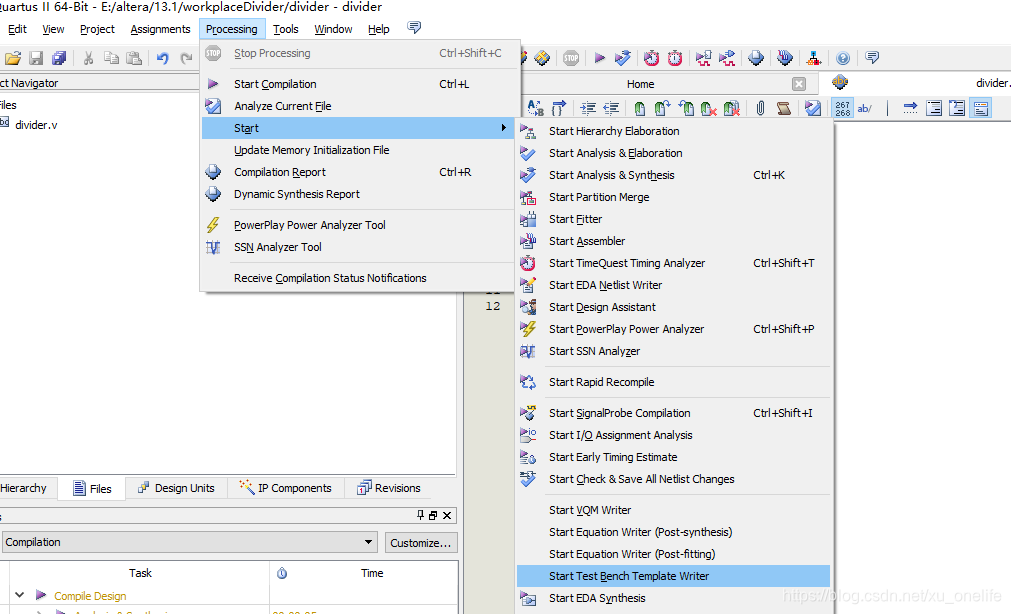Viewport: 1011px width, 614px height.
Task: Click the decrease indent editor icon
Action: point(611,108)
